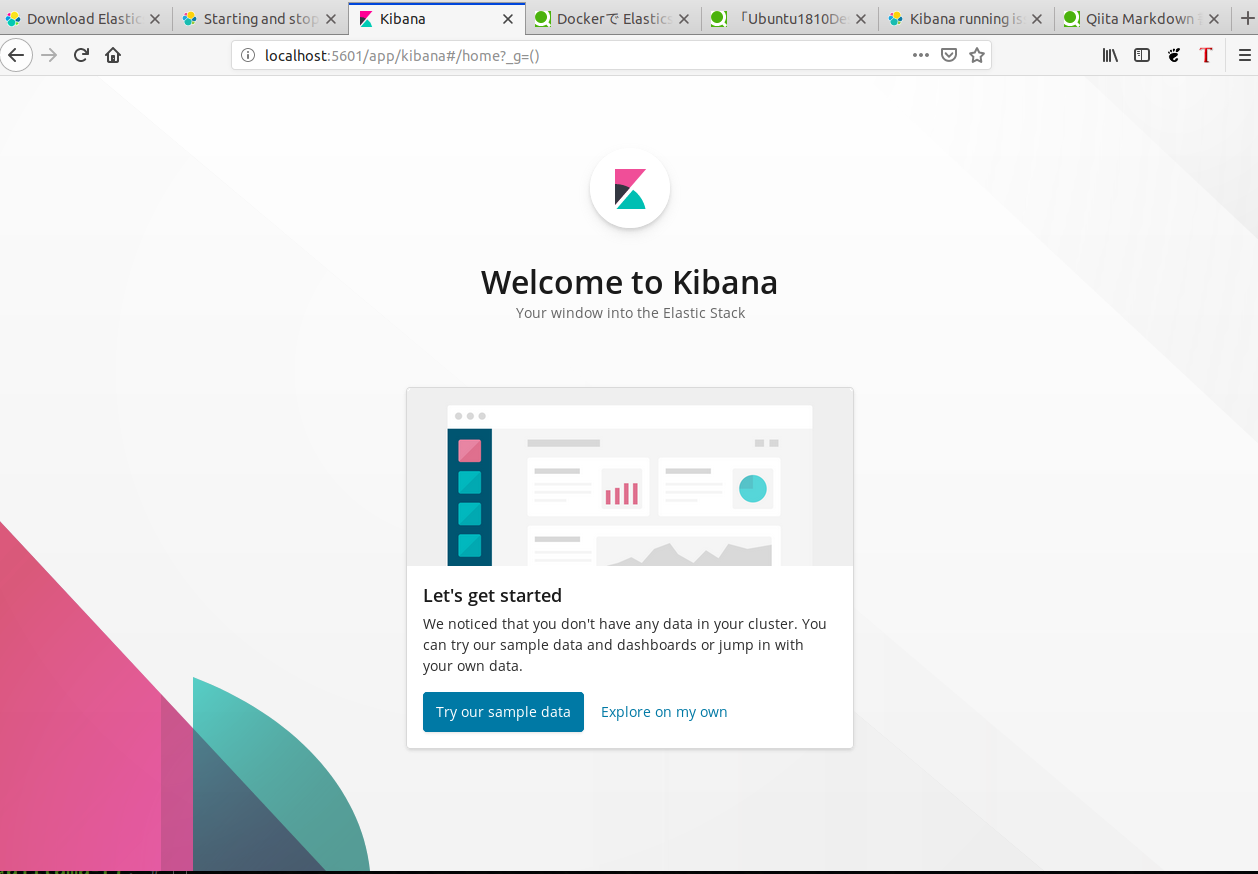Image resolution: width=1258 pixels, height=874 pixels.
Task: Reload the current Kibana page
Action: point(80,55)
